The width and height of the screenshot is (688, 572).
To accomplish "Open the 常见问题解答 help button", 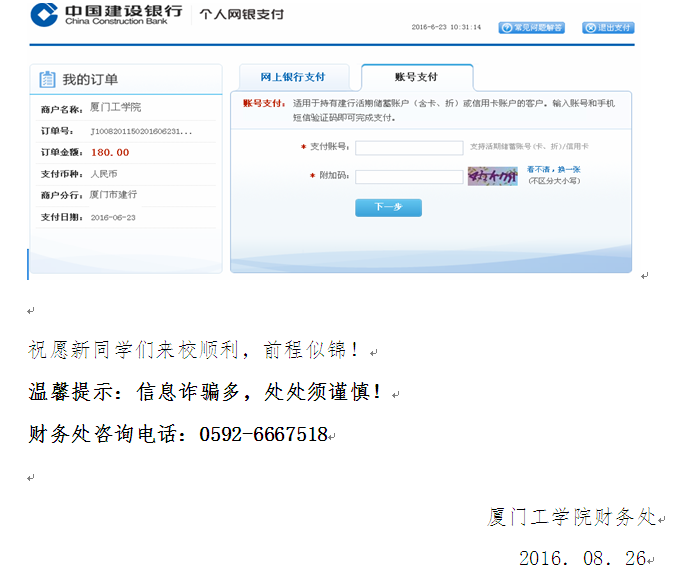I will 532,28.
